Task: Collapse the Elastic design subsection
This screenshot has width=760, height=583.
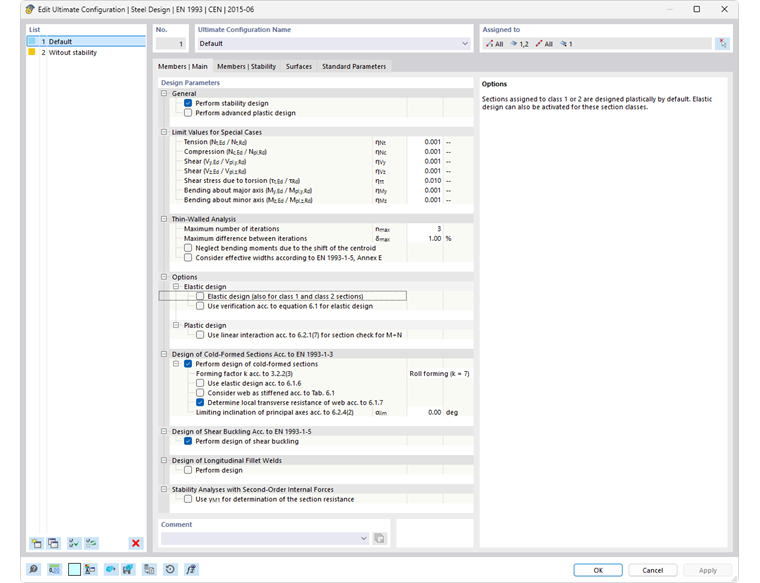Action: (176, 286)
